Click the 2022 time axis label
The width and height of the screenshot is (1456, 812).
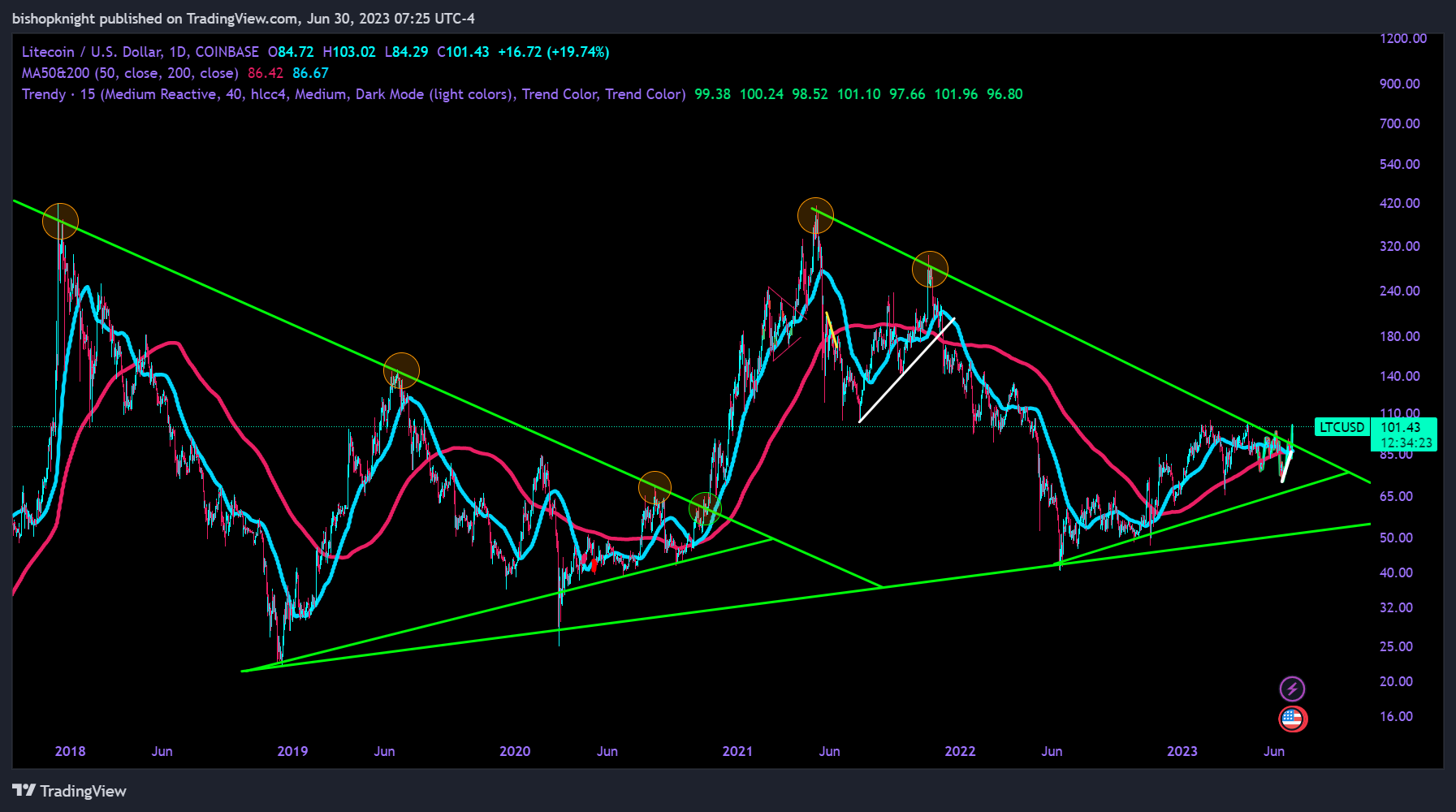(960, 751)
